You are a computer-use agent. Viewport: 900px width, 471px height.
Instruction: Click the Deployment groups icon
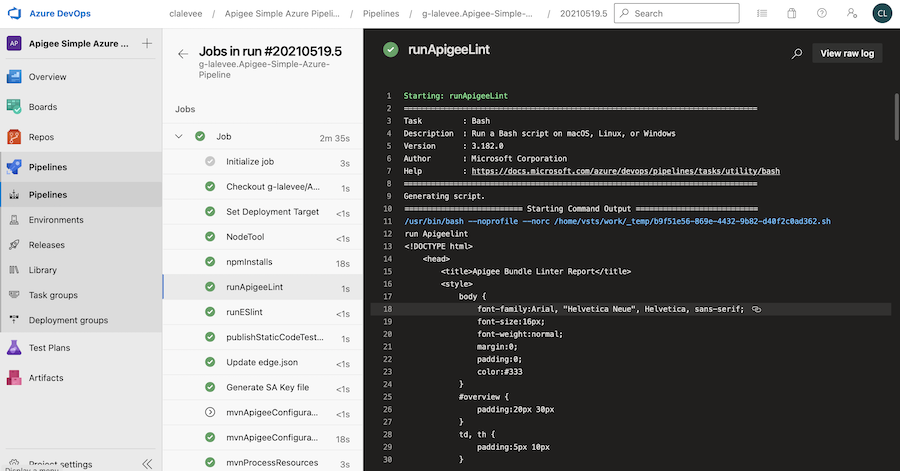point(14,320)
